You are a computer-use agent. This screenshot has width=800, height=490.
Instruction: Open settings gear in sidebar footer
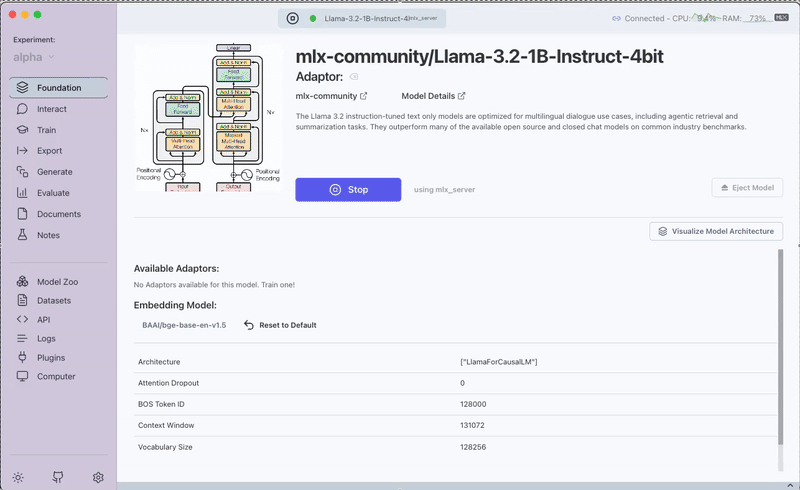point(98,478)
